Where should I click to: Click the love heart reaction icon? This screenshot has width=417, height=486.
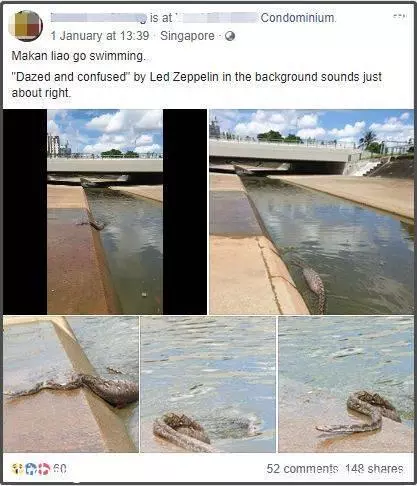(44, 469)
